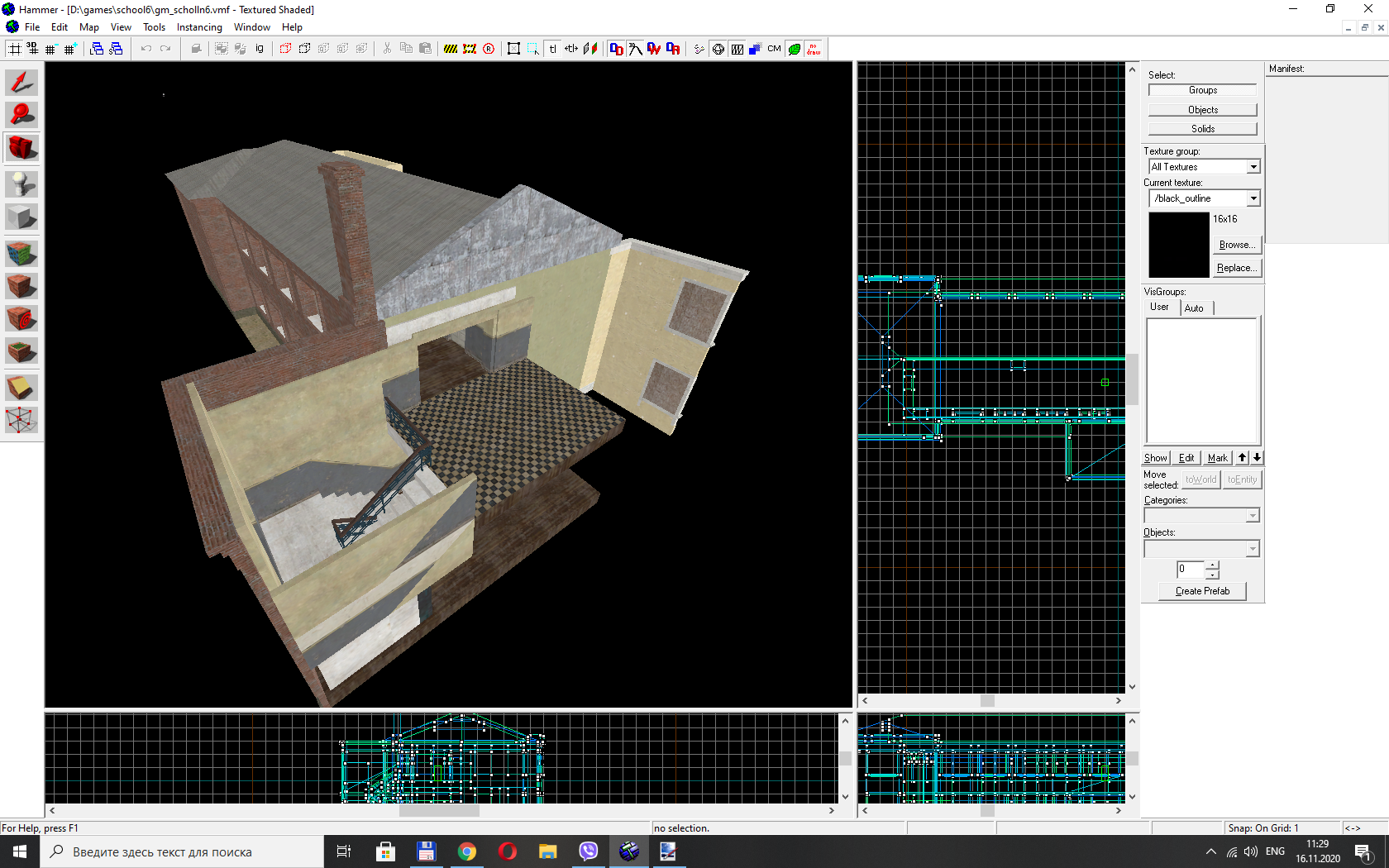Toggle the texture lock (tl) button
1389x868 pixels.
pyautogui.click(x=552, y=49)
